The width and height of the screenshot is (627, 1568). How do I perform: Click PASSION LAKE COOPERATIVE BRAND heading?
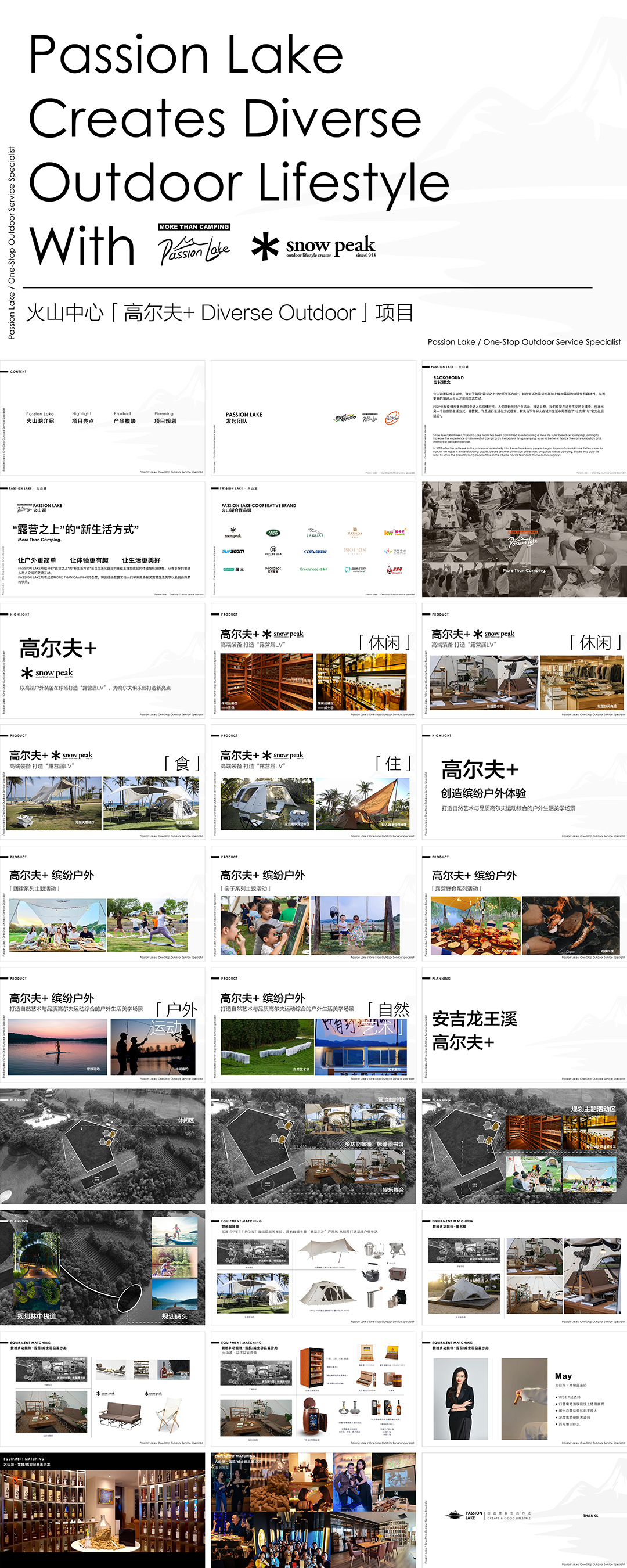[x=259, y=507]
